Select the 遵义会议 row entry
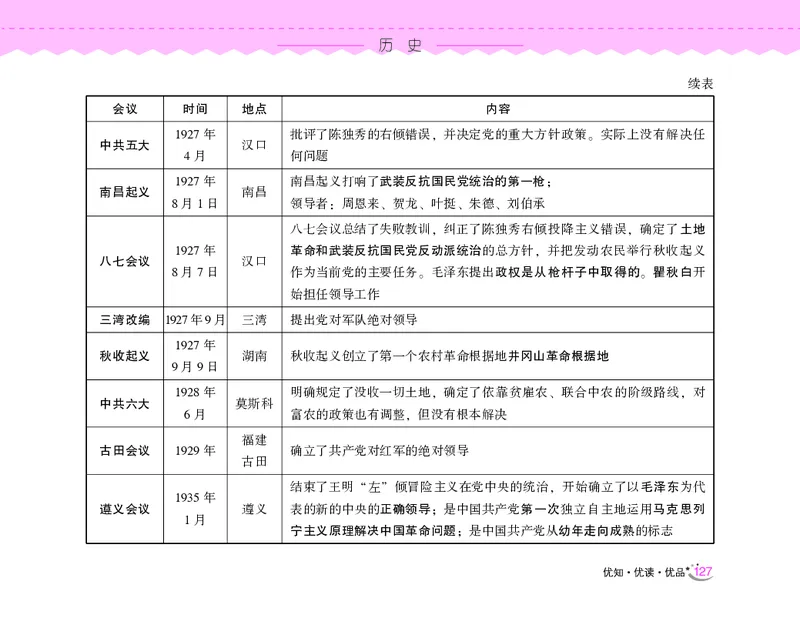The height and width of the screenshot is (618, 800). coord(126,507)
